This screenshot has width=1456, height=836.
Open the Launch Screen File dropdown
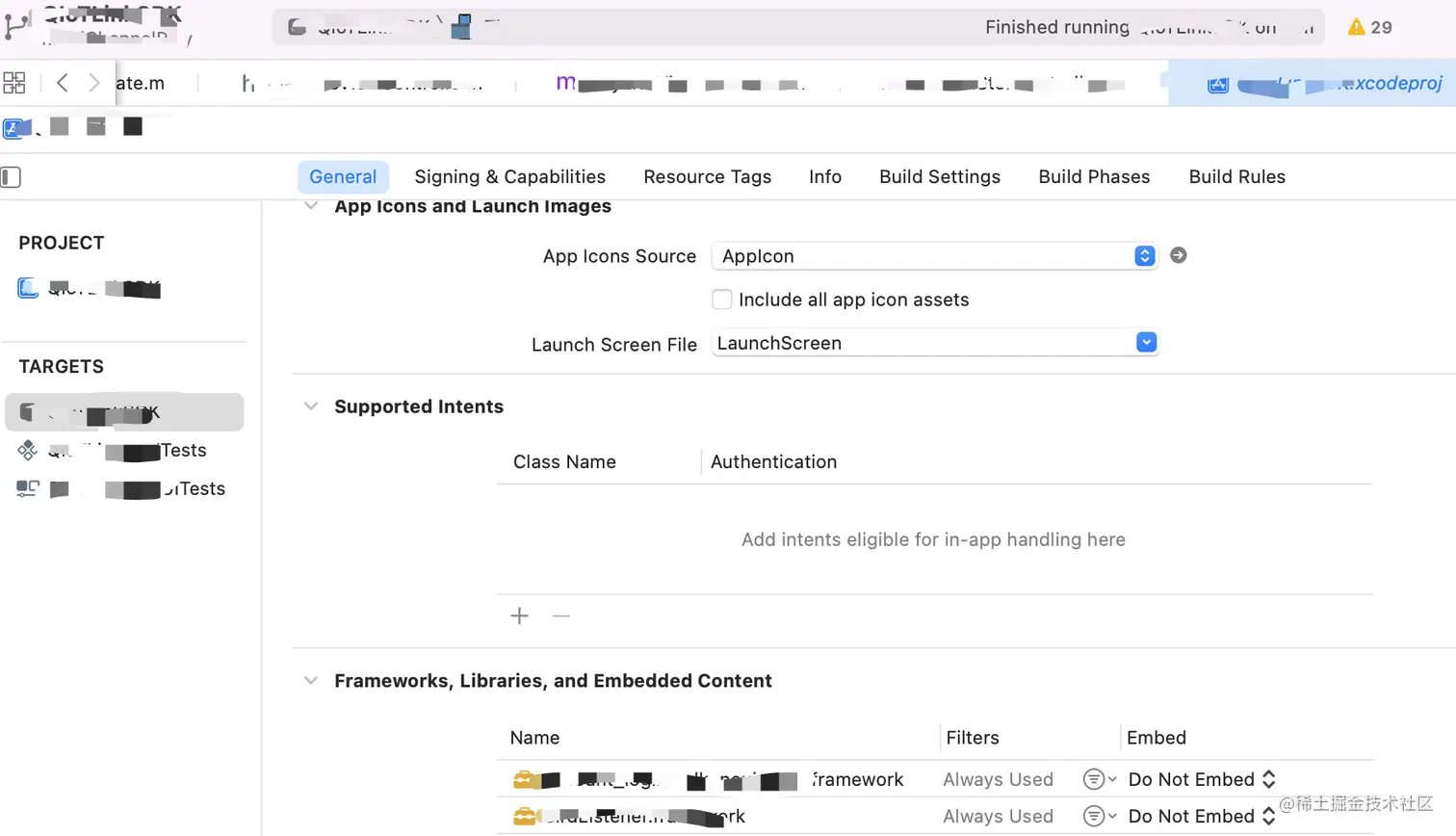click(1146, 342)
